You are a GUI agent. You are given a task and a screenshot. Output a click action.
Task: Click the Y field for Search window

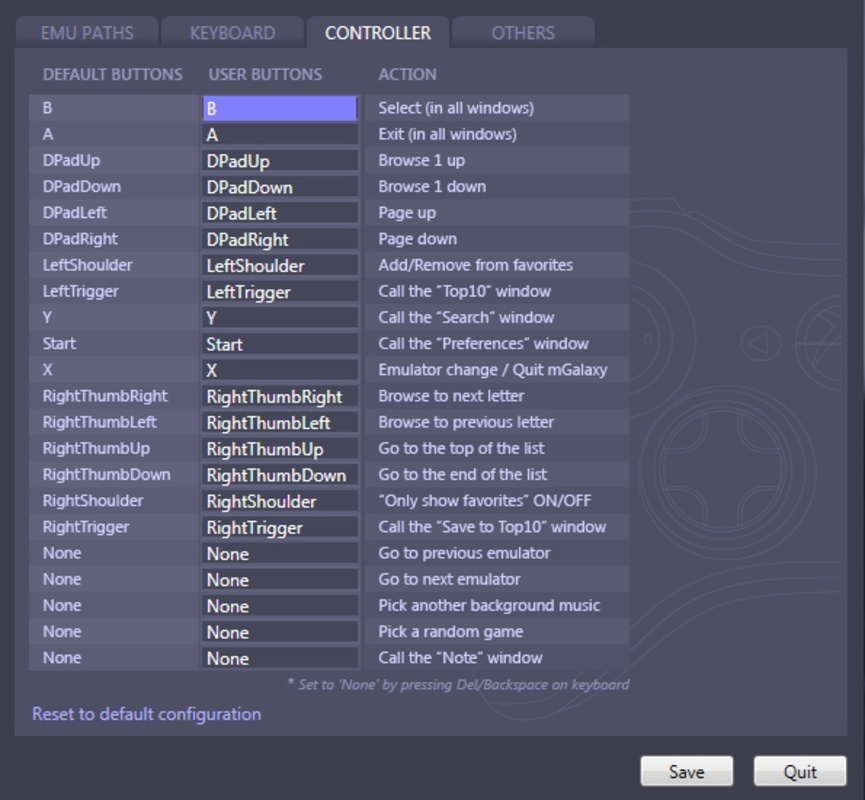tap(280, 317)
